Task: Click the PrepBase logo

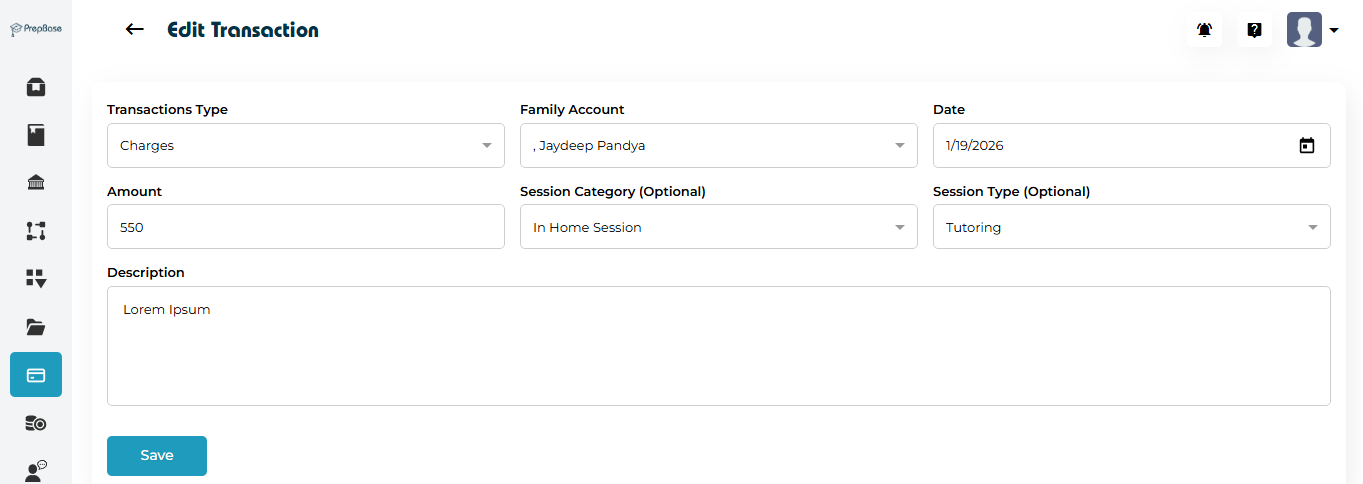Action: (x=36, y=30)
